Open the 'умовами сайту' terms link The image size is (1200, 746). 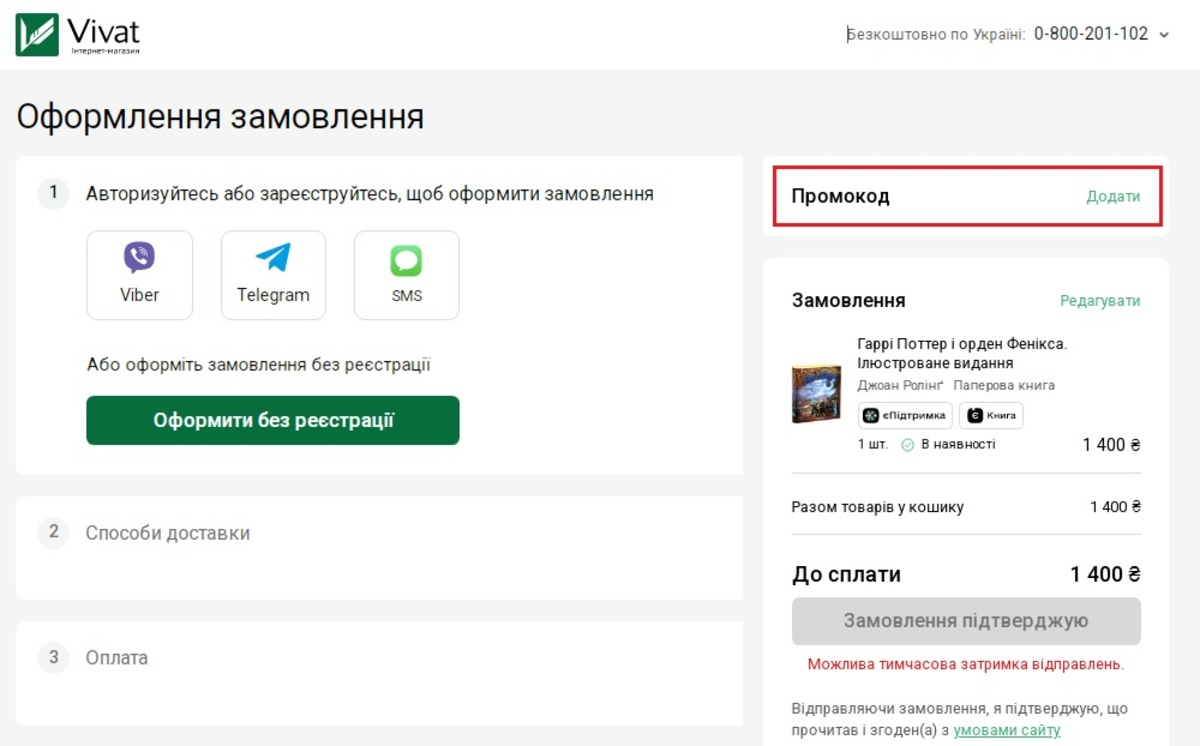tap(1006, 730)
